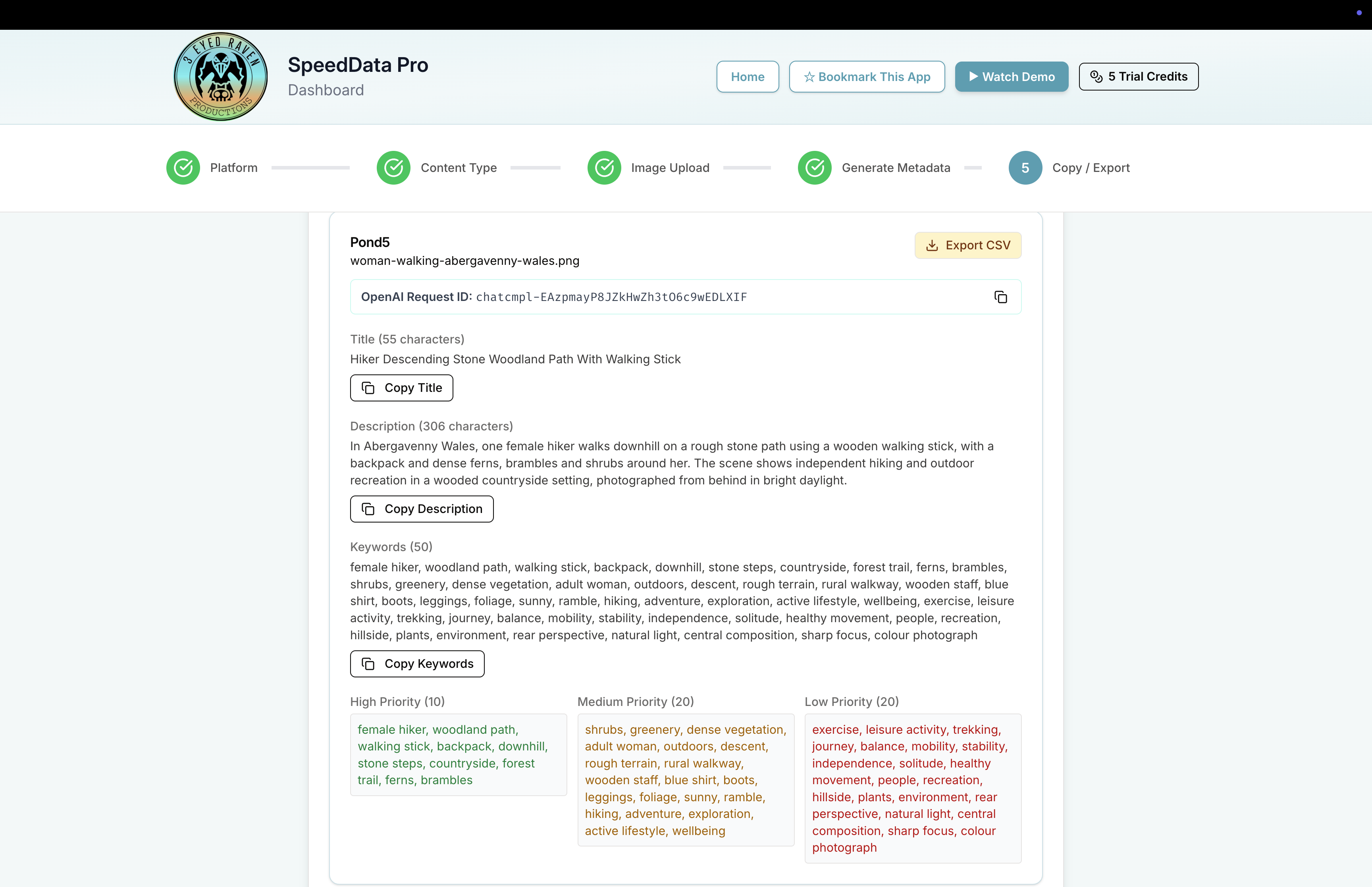
Task: Go to Content Type step checkmark
Action: click(394, 168)
